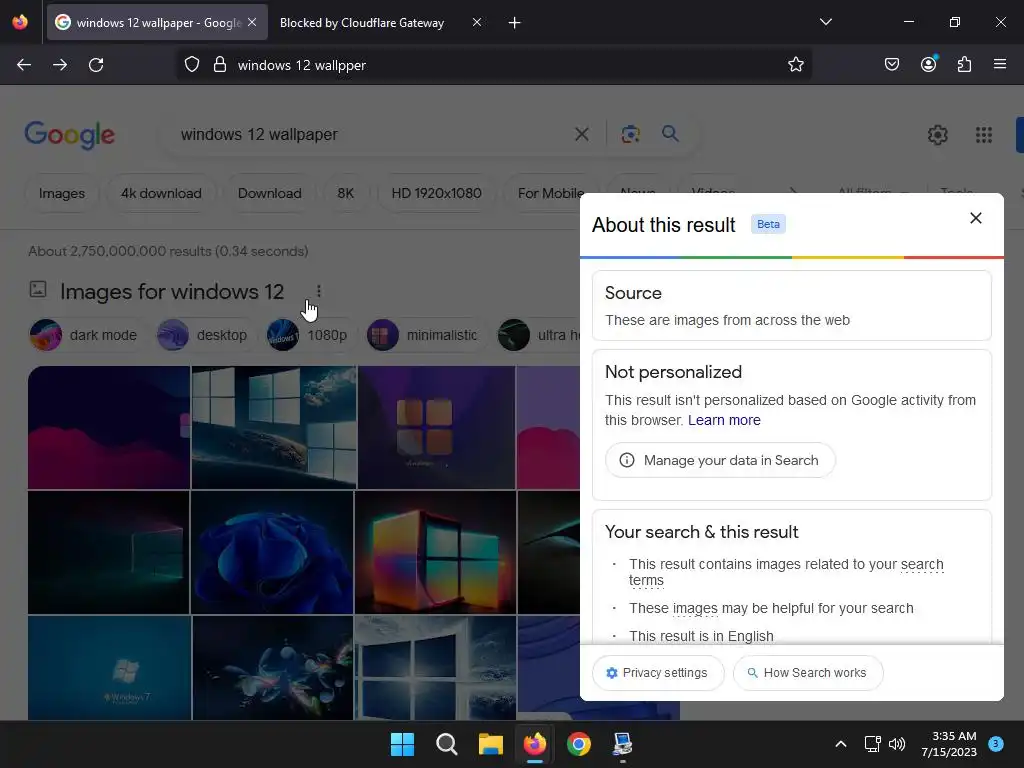Click the Firefox taskbar icon
Viewport: 1024px width, 768px height.
click(534, 744)
